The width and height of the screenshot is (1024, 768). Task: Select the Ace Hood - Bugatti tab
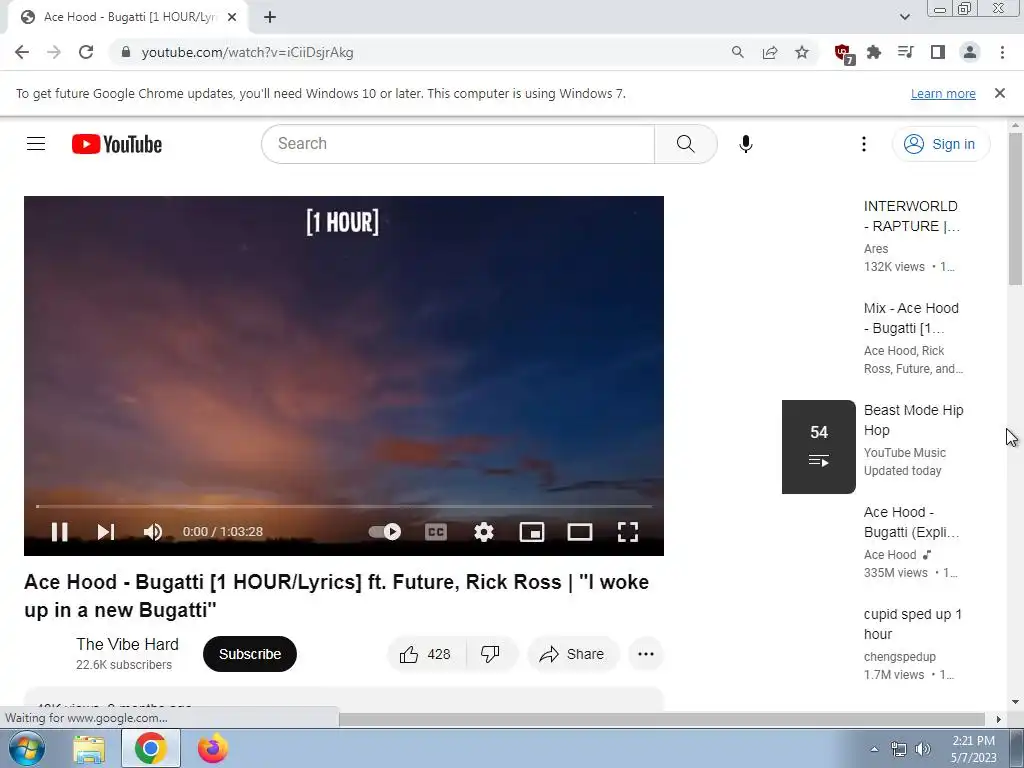coord(127,17)
